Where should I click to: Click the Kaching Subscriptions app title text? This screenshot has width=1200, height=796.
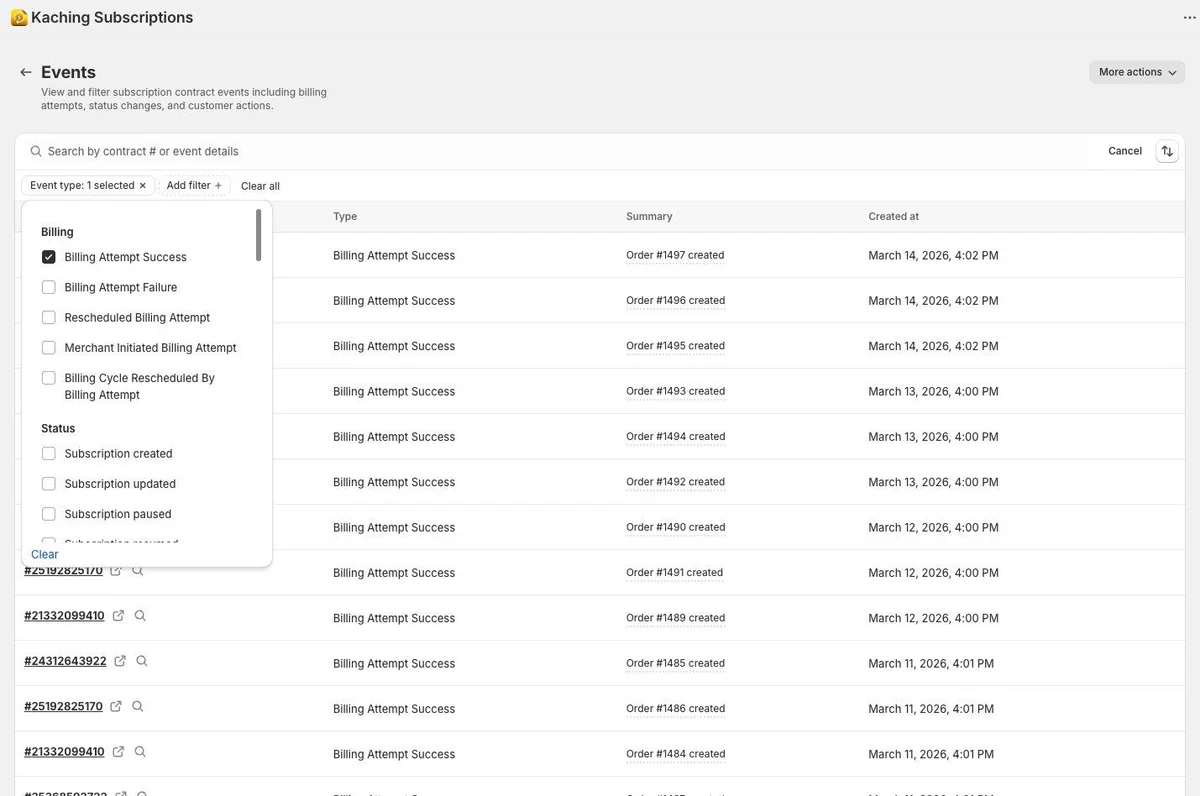[x=112, y=17]
